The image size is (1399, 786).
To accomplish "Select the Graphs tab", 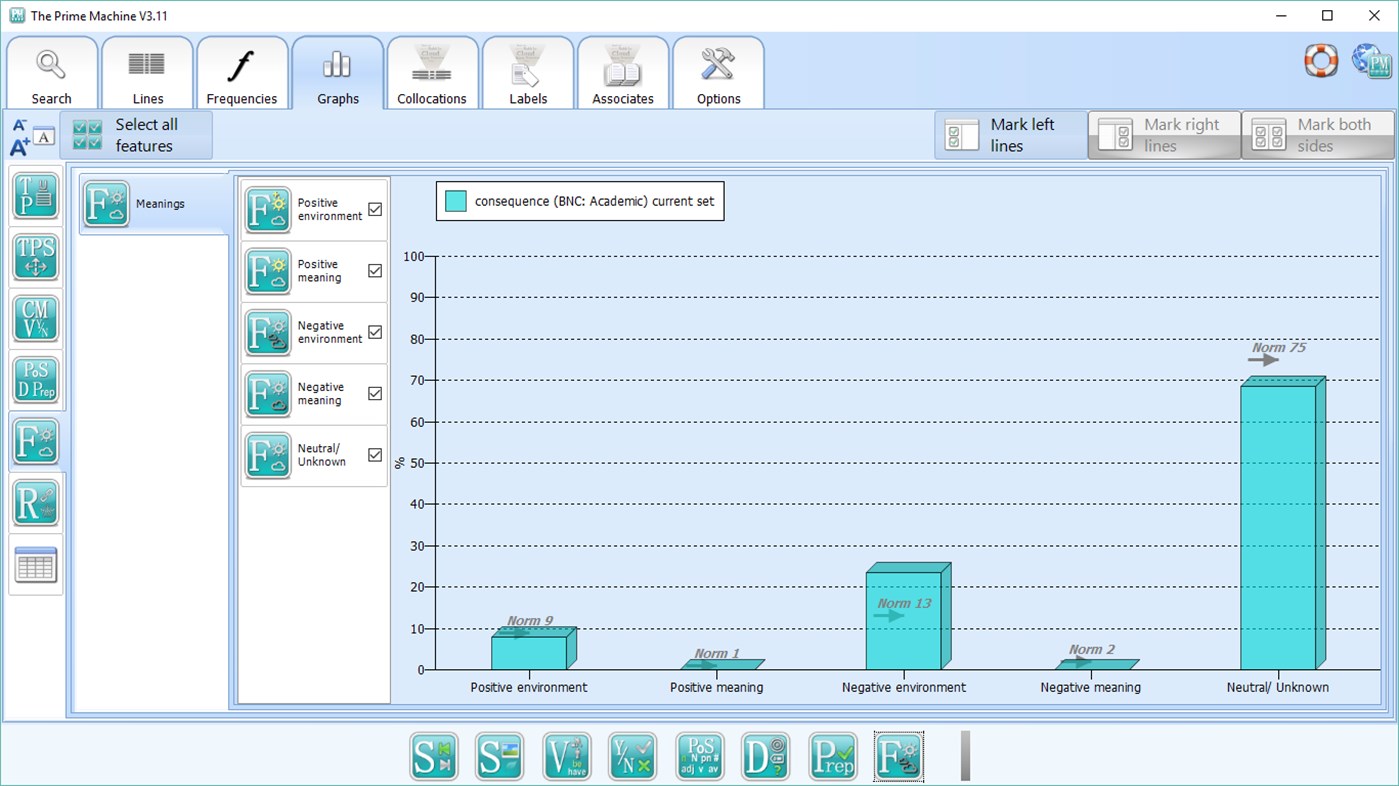I will (338, 73).
